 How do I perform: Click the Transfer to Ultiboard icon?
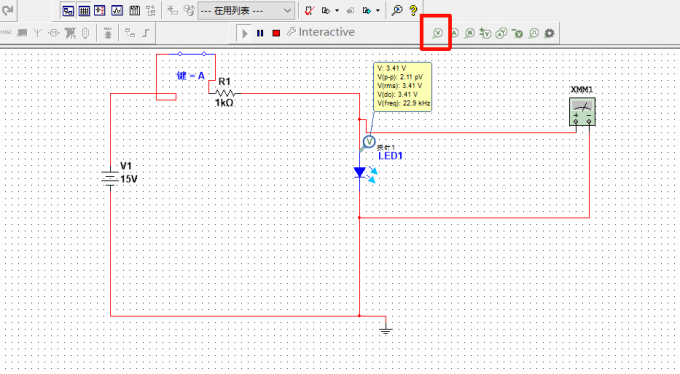click(x=326, y=10)
